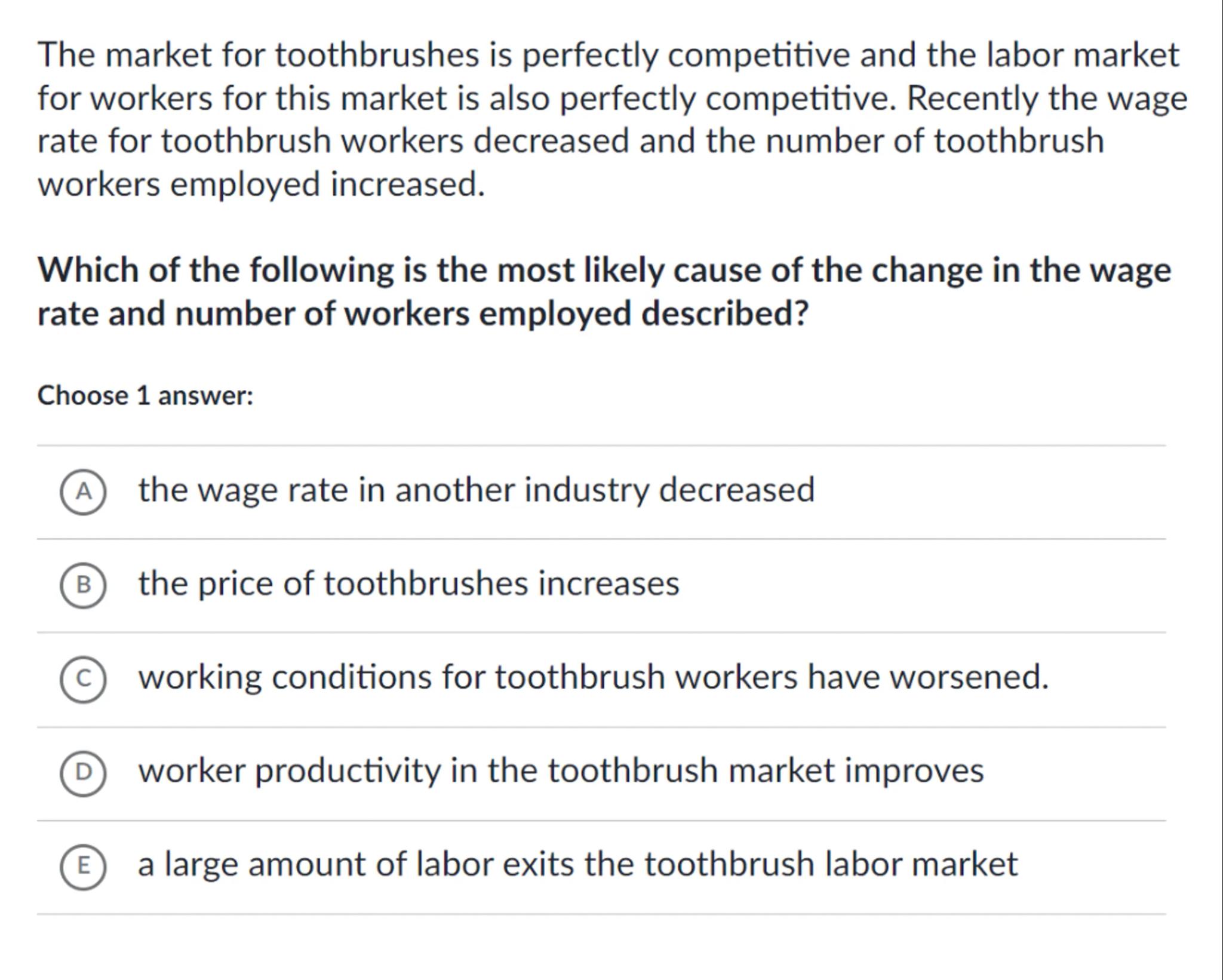Pick 'worker productivity in the toothbrush market improves'

(561, 771)
